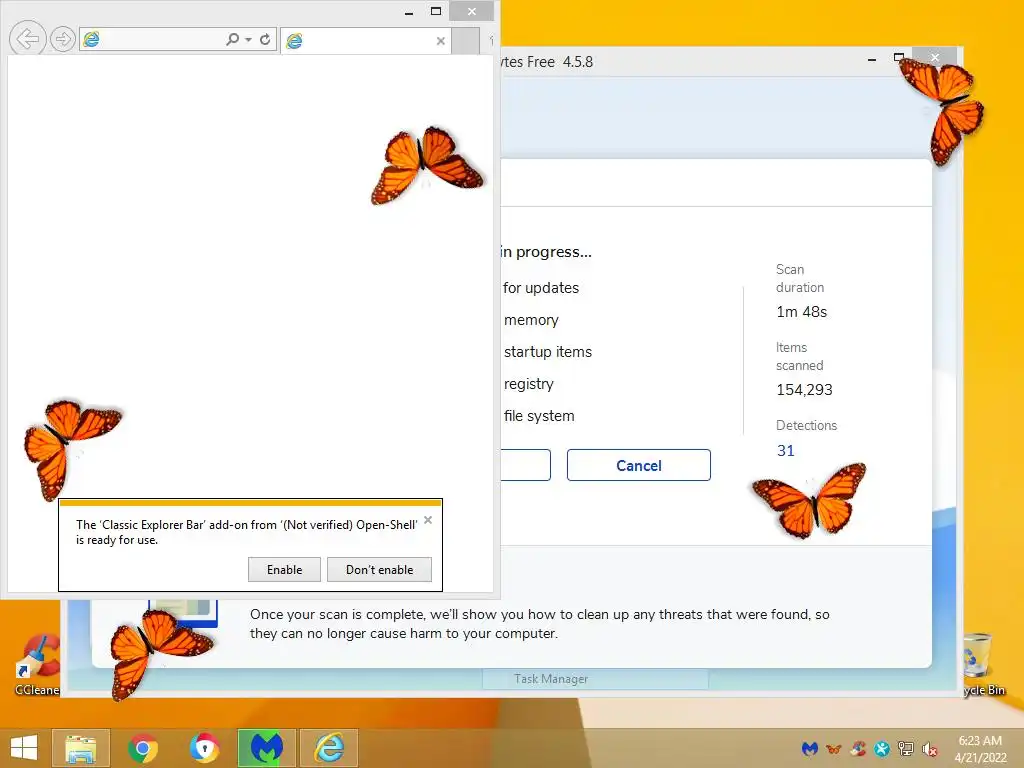1024x768 pixels.
Task: Choose Don't enable for the add-on
Action: tap(379, 569)
